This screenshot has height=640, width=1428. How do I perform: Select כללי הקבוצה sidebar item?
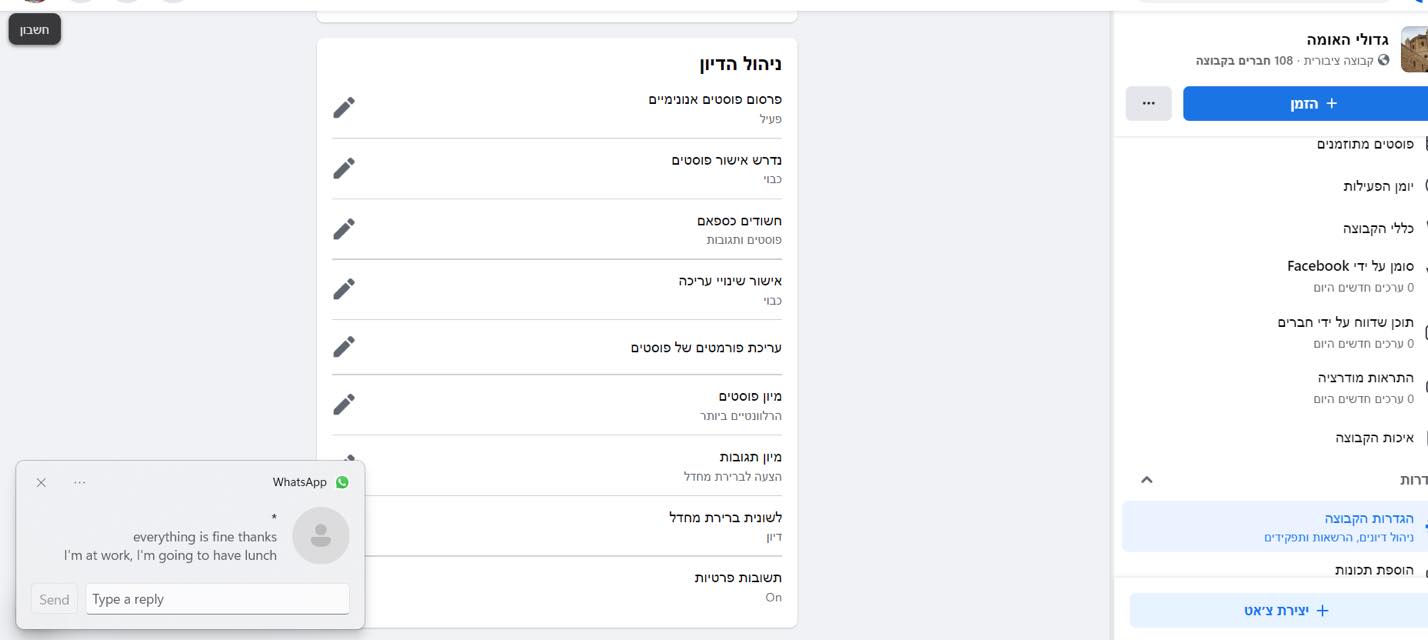[x=1377, y=228]
